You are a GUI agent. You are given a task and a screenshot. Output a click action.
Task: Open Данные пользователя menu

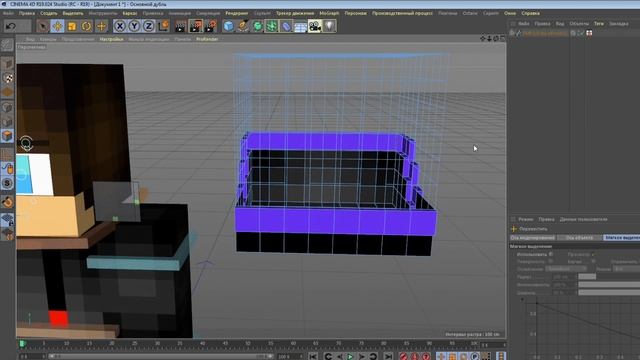tap(583, 219)
